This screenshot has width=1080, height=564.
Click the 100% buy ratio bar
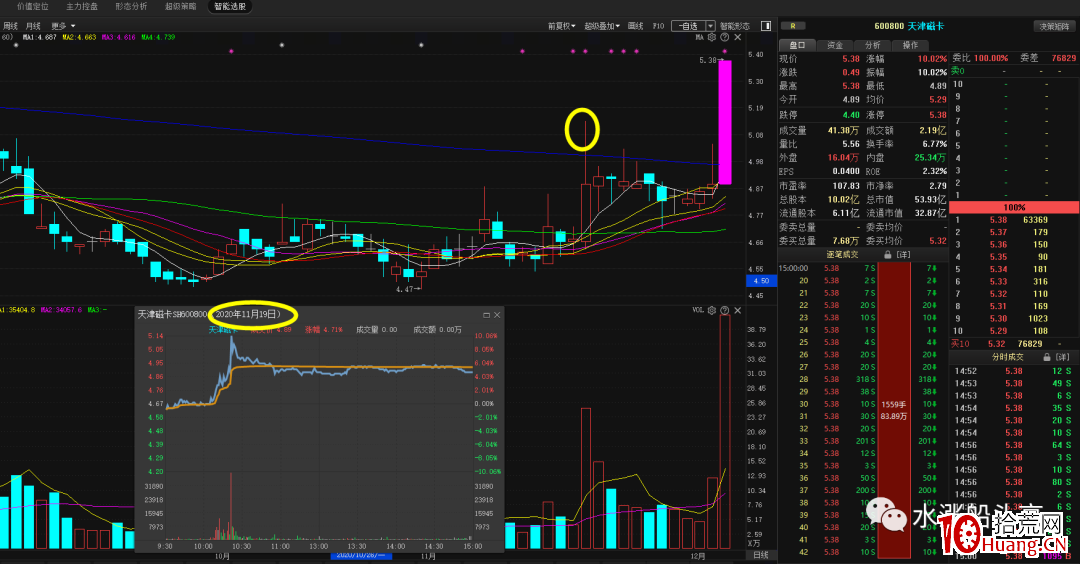point(1014,207)
